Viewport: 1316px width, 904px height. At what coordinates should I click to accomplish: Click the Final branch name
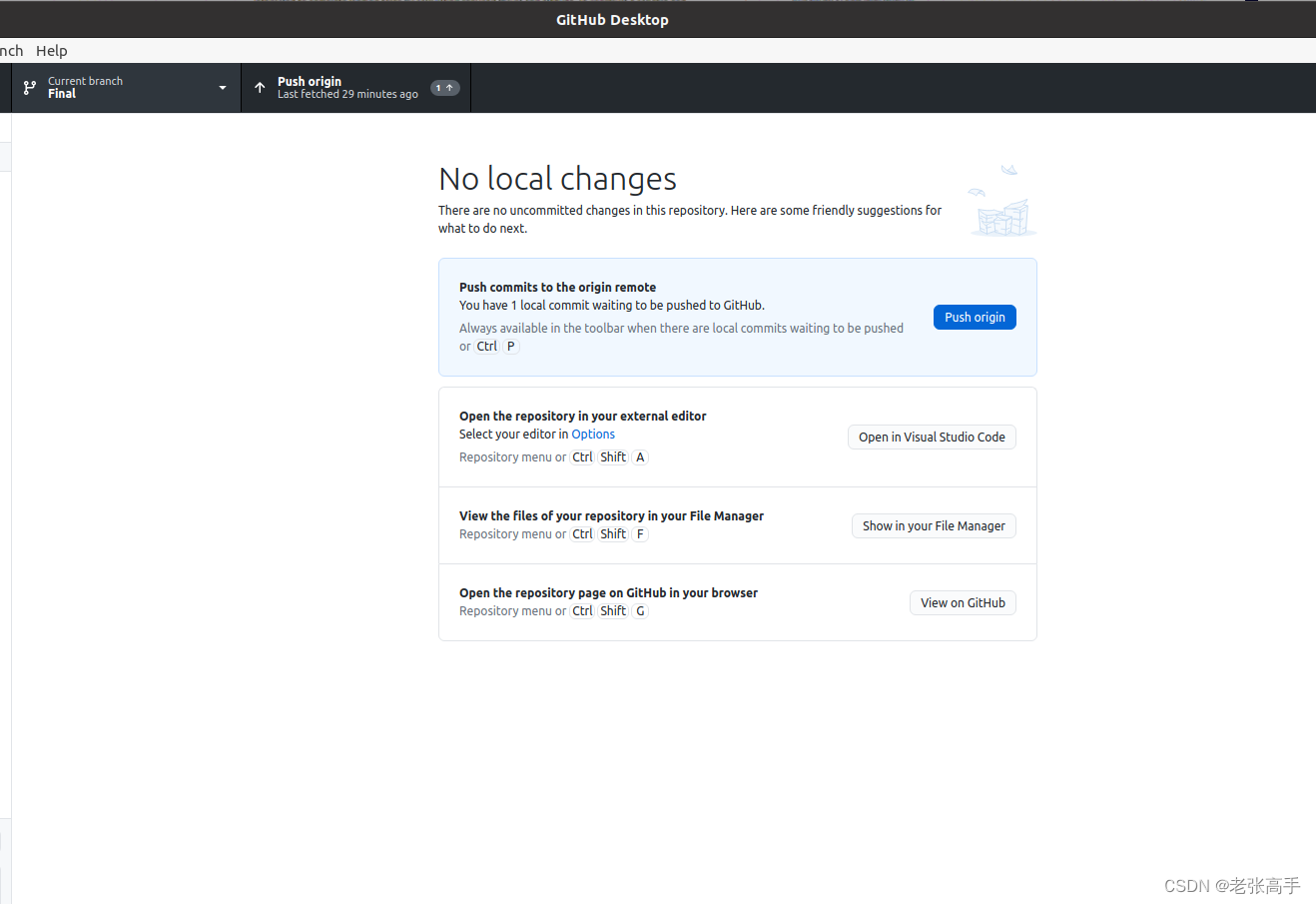(62, 94)
